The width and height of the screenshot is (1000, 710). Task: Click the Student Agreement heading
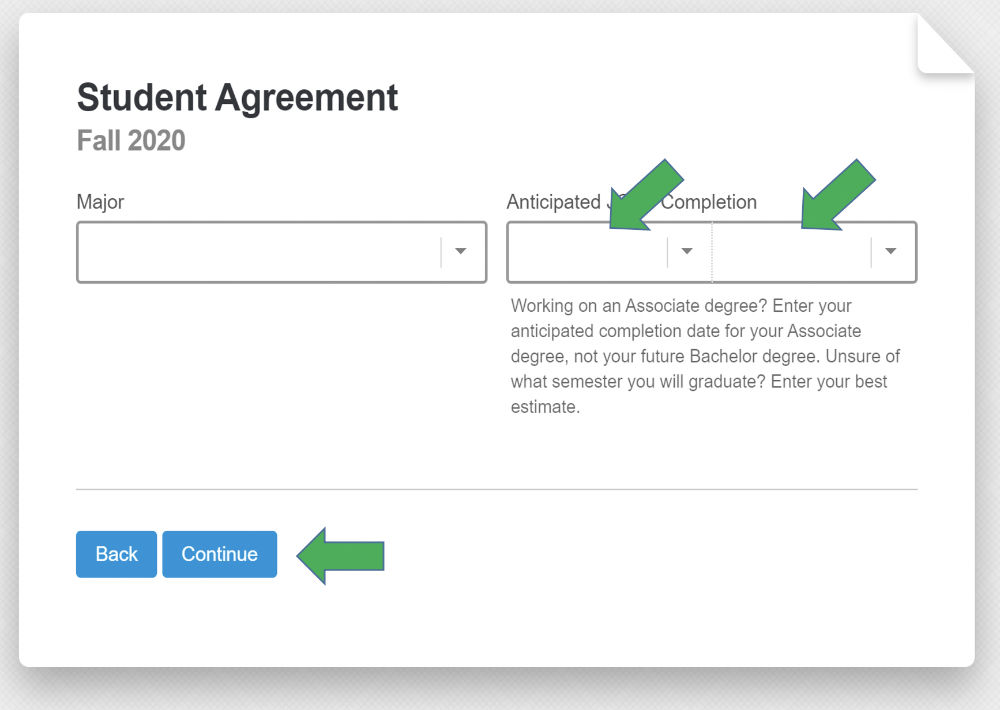[x=237, y=97]
